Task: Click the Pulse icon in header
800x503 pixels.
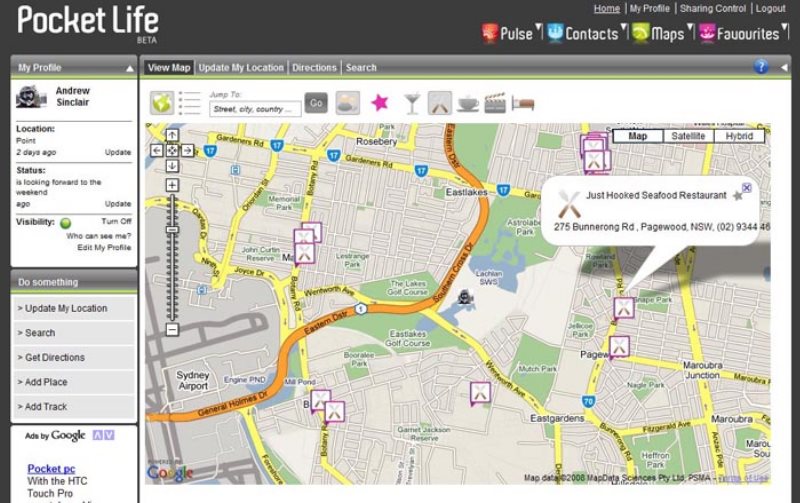Action: (x=490, y=33)
